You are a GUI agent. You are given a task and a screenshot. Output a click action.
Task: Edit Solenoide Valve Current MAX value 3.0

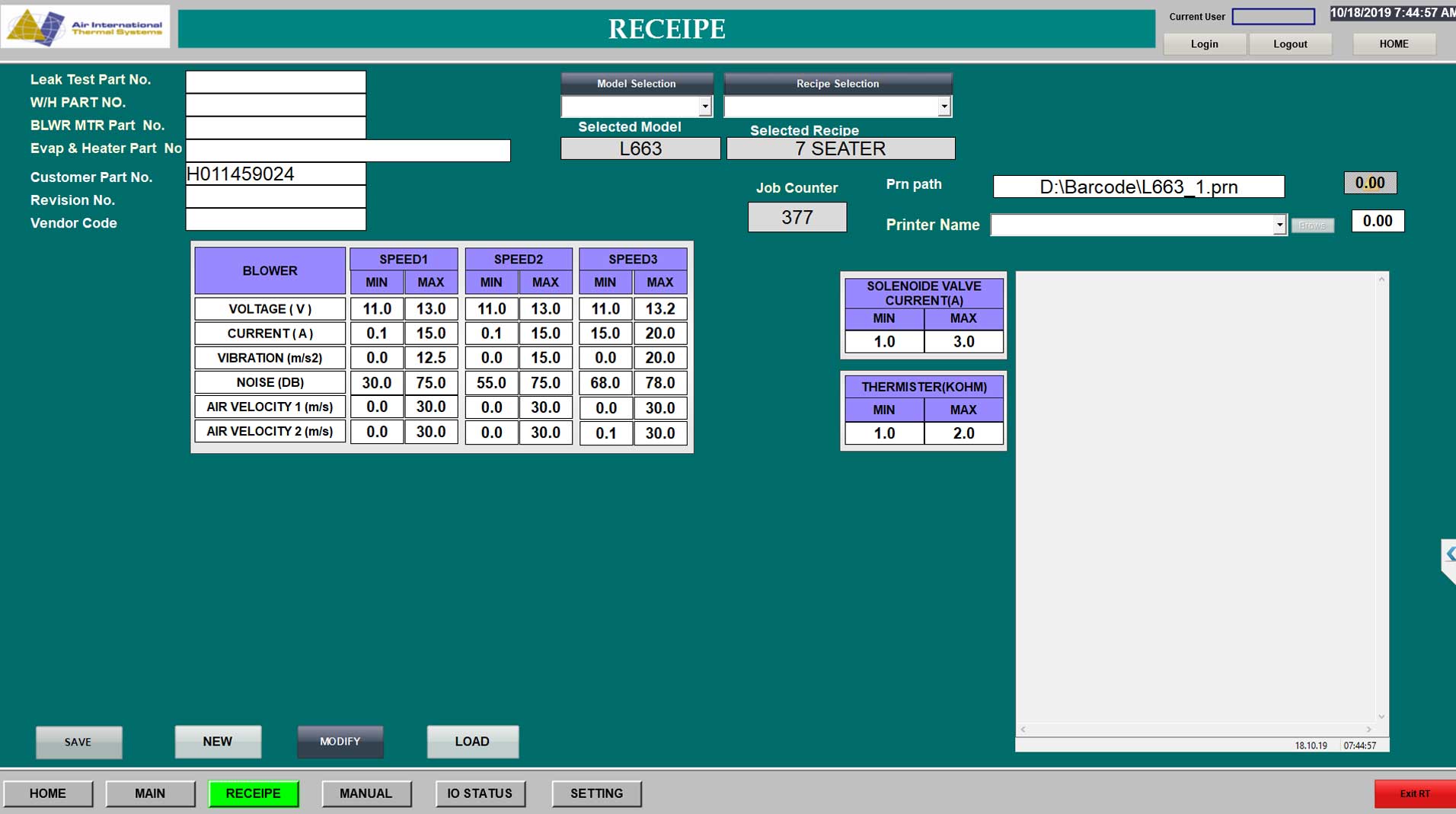(x=963, y=342)
